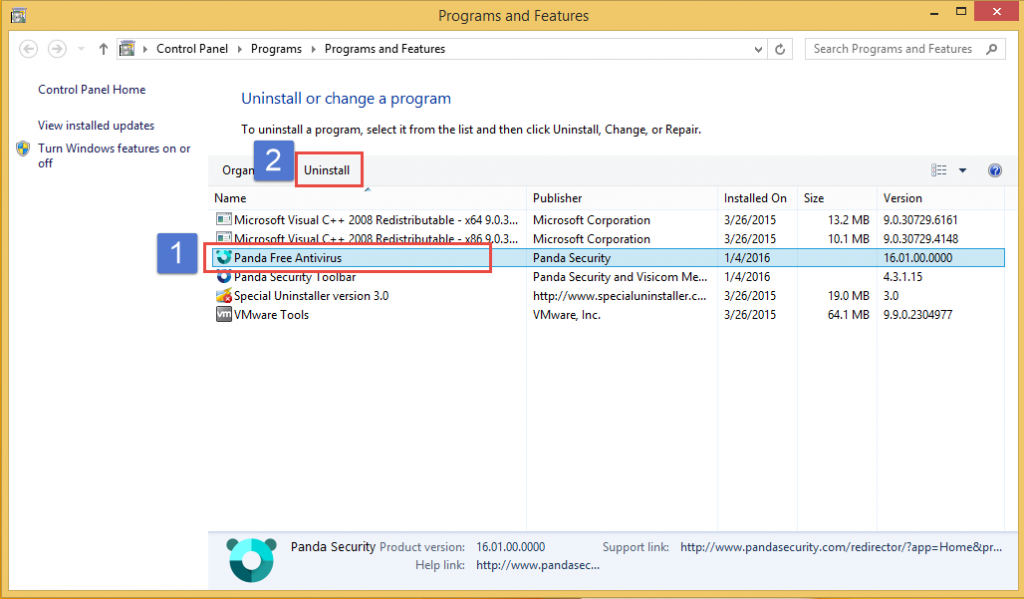
Task: Open View installed updates link
Action: (x=96, y=125)
